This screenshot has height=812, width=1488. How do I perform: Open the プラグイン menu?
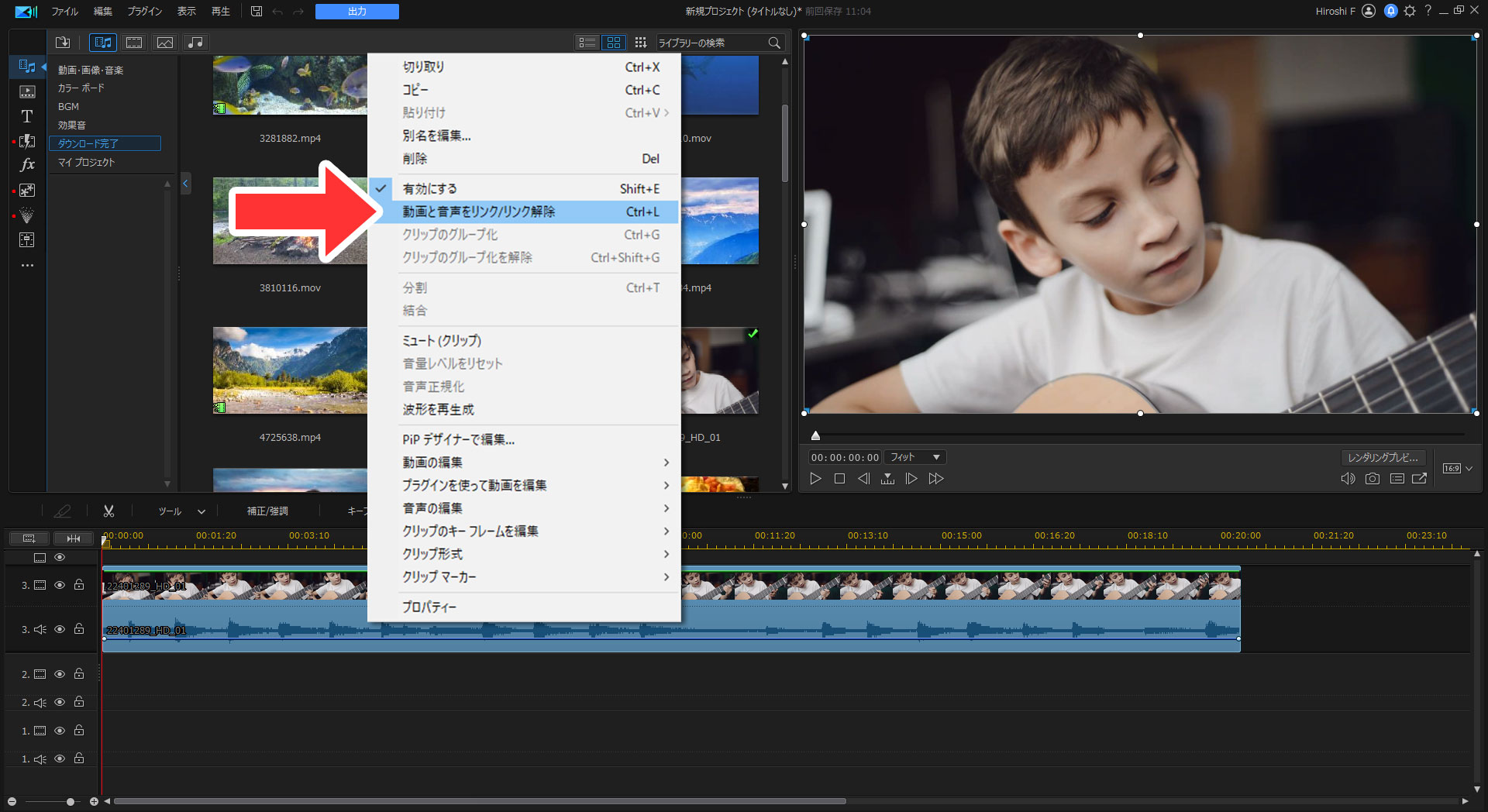coord(145,12)
